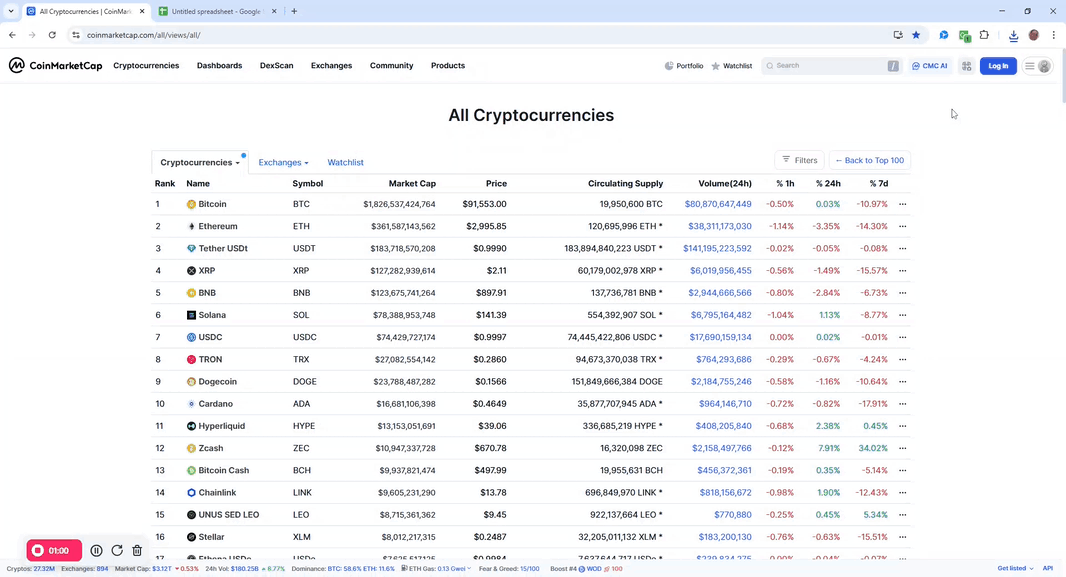Open the Dashboards navigation menu
This screenshot has width=1066, height=577.
(219, 65)
